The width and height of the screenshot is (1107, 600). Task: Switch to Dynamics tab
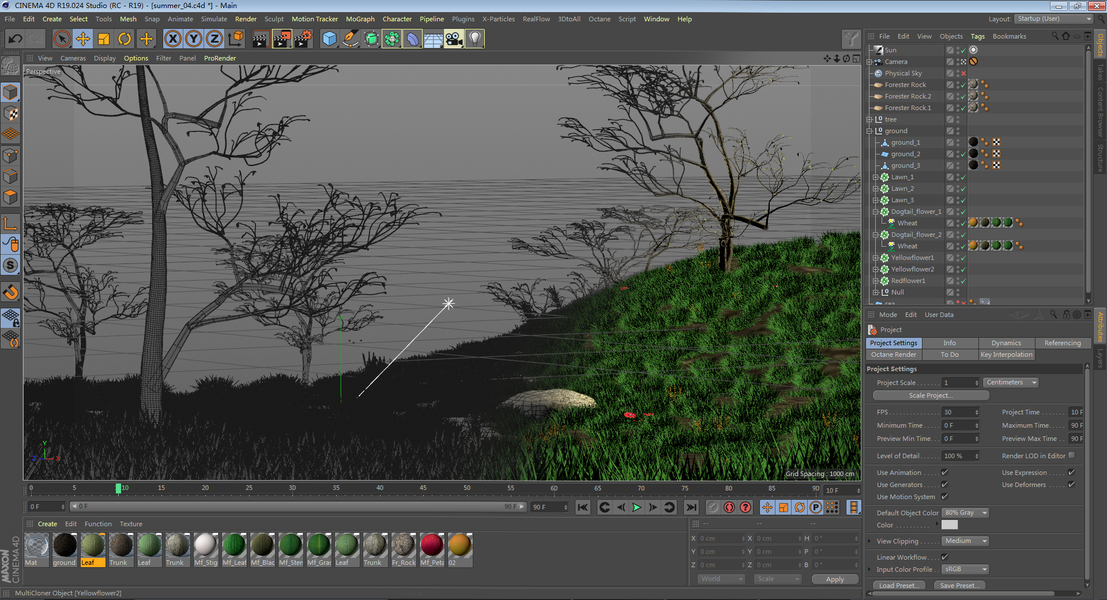point(1006,343)
